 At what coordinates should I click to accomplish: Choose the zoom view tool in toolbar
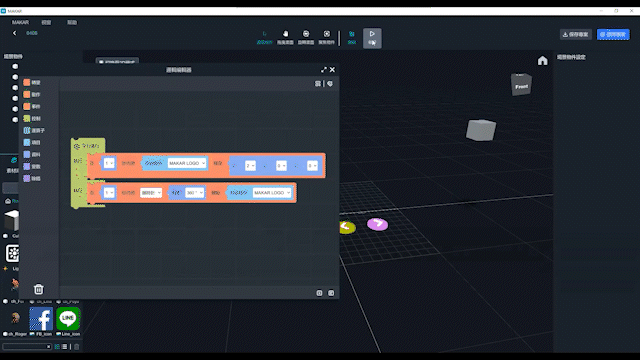point(306,37)
